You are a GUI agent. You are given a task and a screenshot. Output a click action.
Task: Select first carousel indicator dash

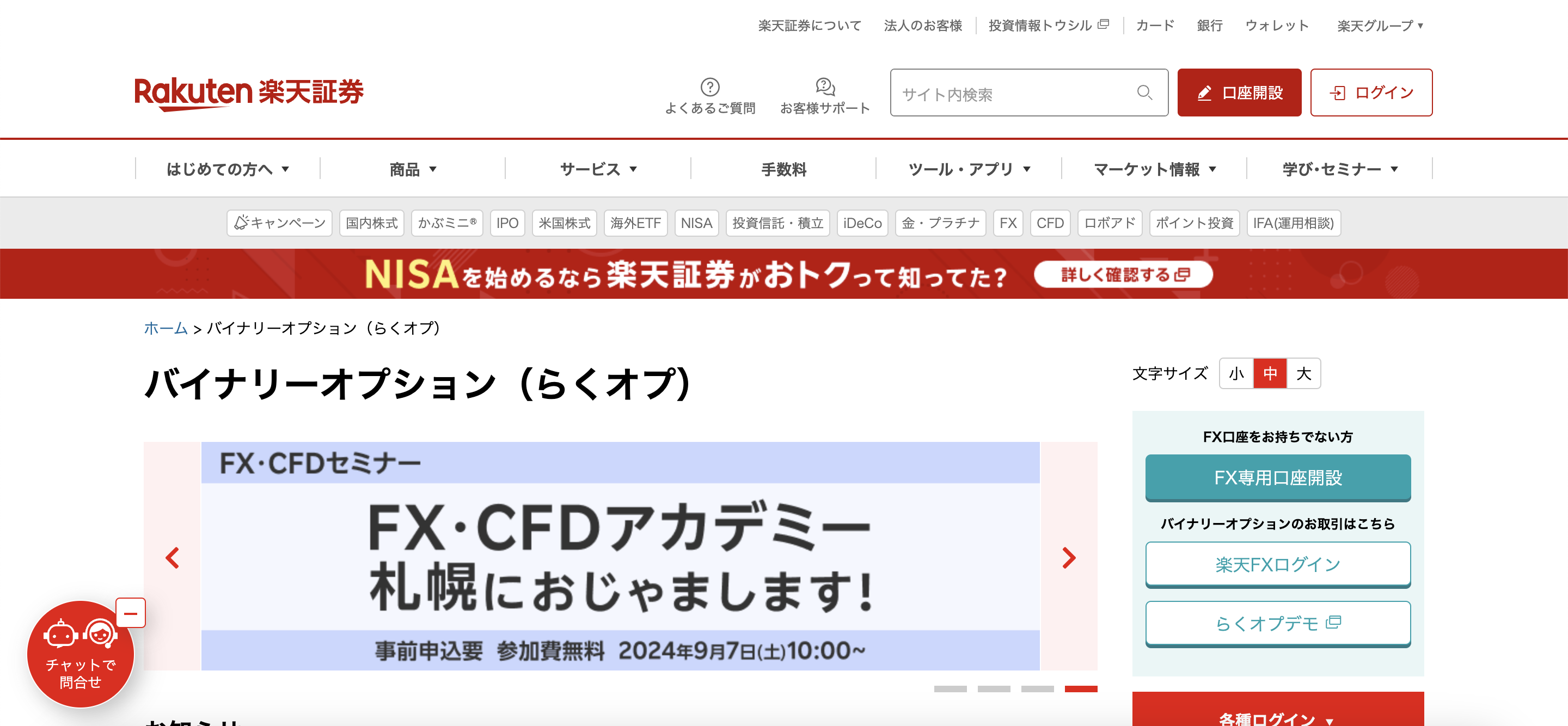[x=950, y=689]
